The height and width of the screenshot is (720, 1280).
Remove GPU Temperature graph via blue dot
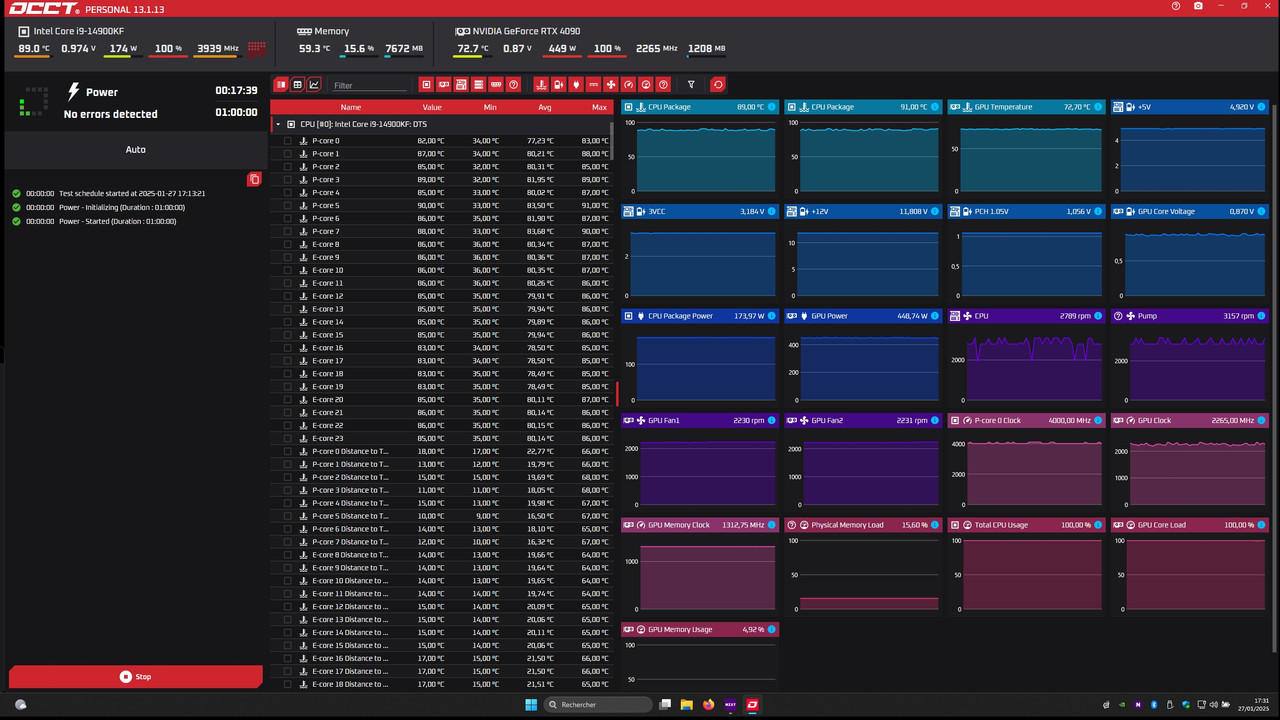[x=1099, y=107]
